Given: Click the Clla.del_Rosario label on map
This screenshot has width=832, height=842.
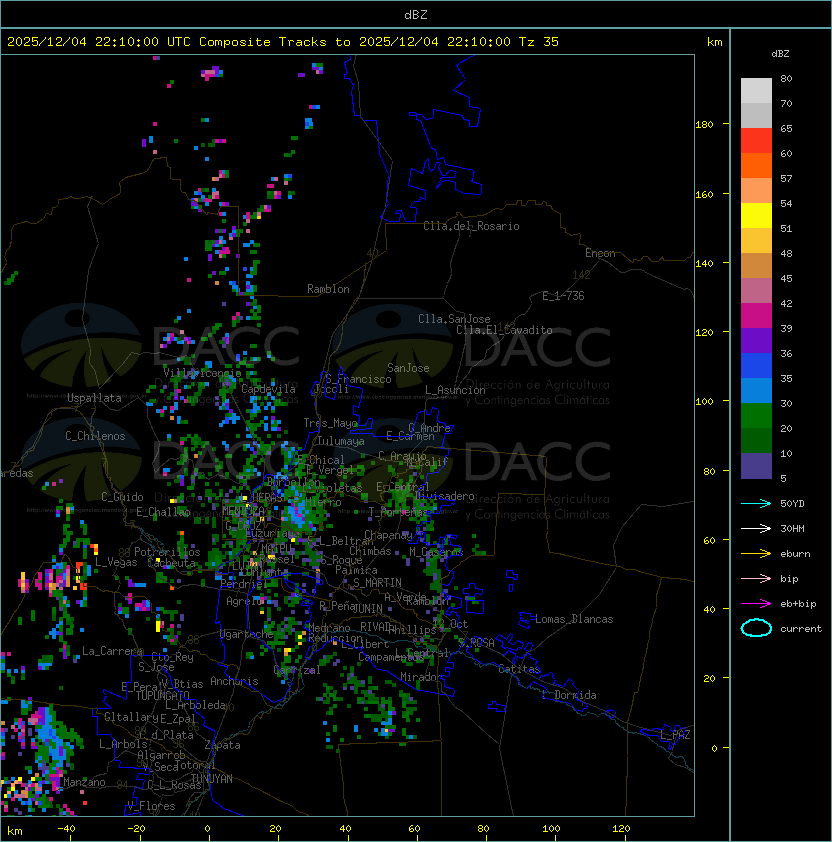Looking at the screenshot, I should (x=471, y=226).
